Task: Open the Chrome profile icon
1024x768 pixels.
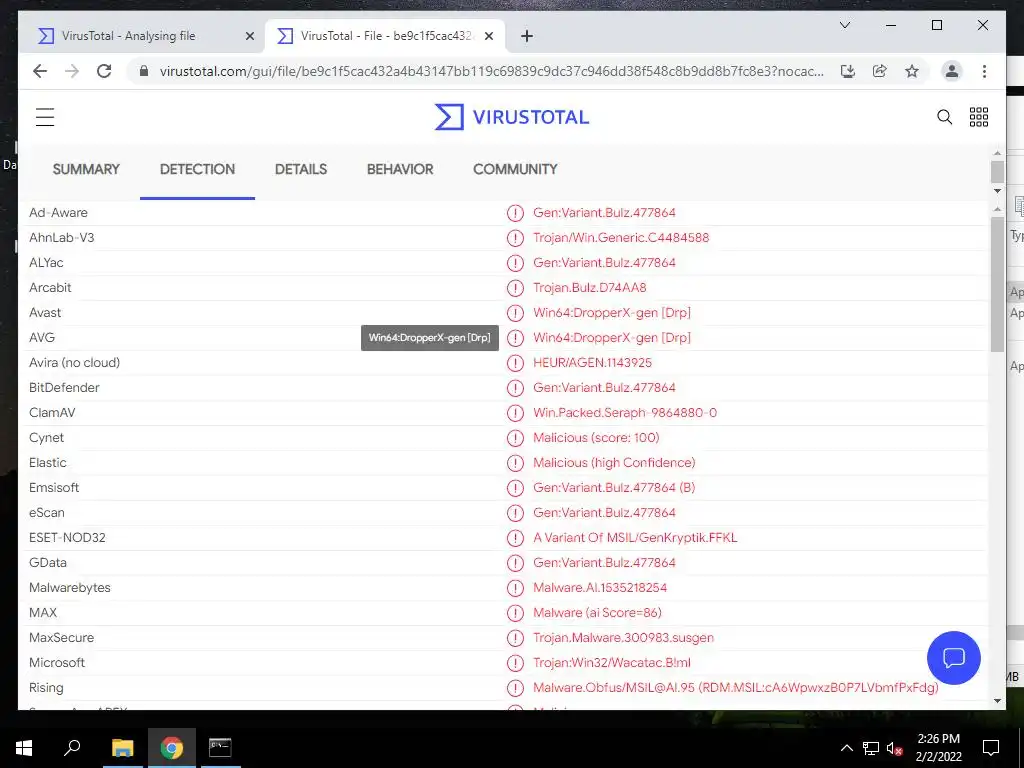Action: point(952,71)
